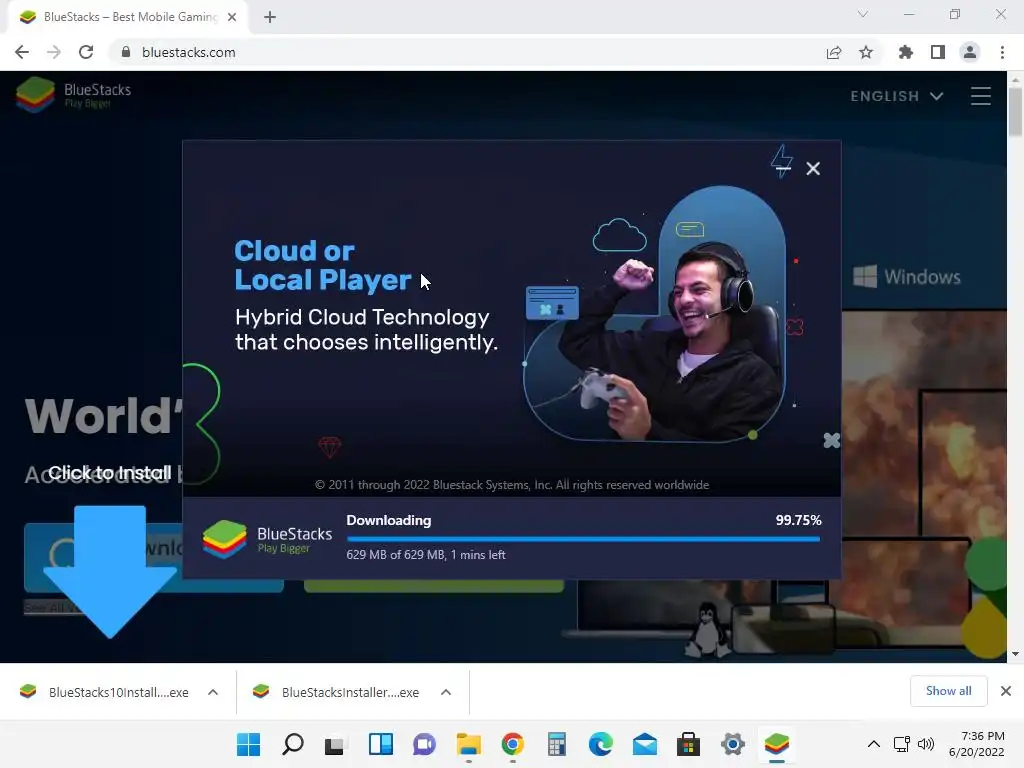View site security lock info
This screenshot has width=1024, height=768.
[x=125, y=52]
